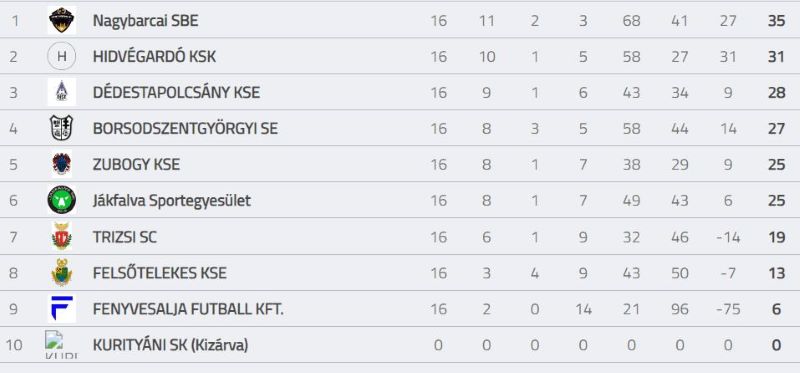Select the ZUBOGY KSE name link

136,165
